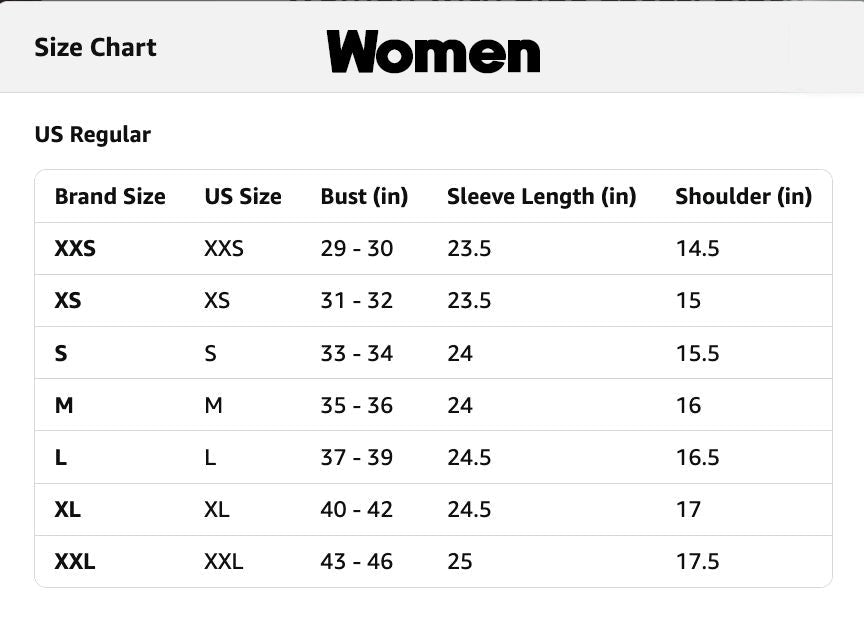Select the "US Regular" label

92,135
